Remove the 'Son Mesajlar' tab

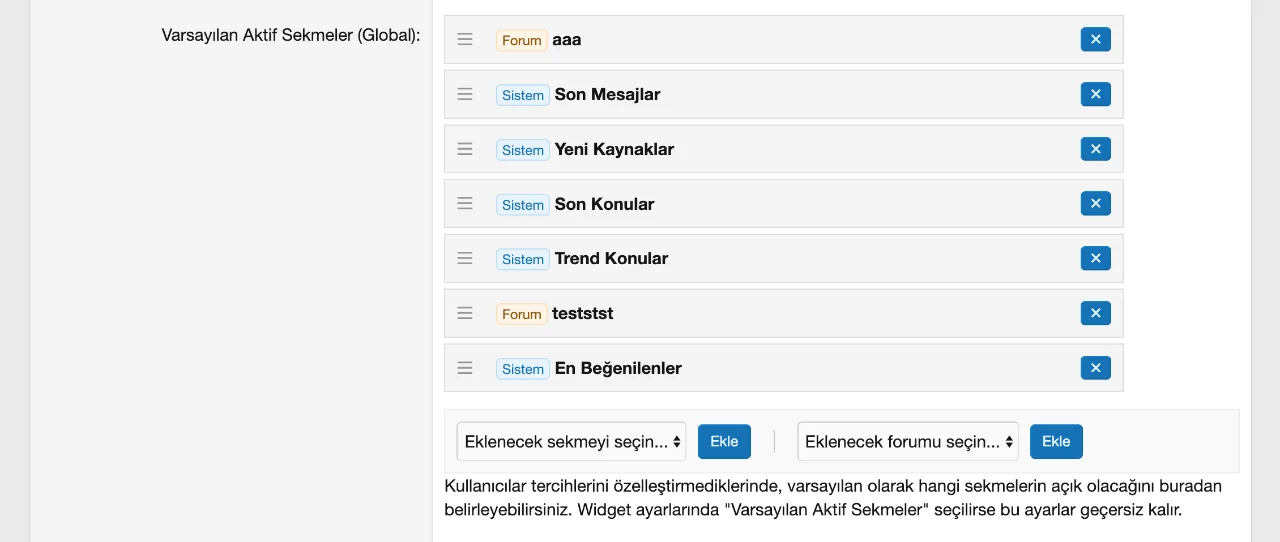tap(1095, 94)
